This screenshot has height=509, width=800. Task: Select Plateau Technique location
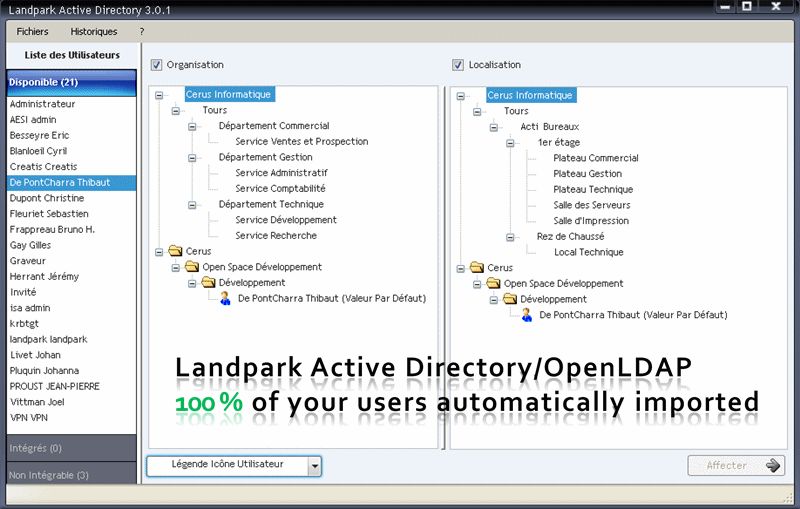pyautogui.click(x=593, y=190)
